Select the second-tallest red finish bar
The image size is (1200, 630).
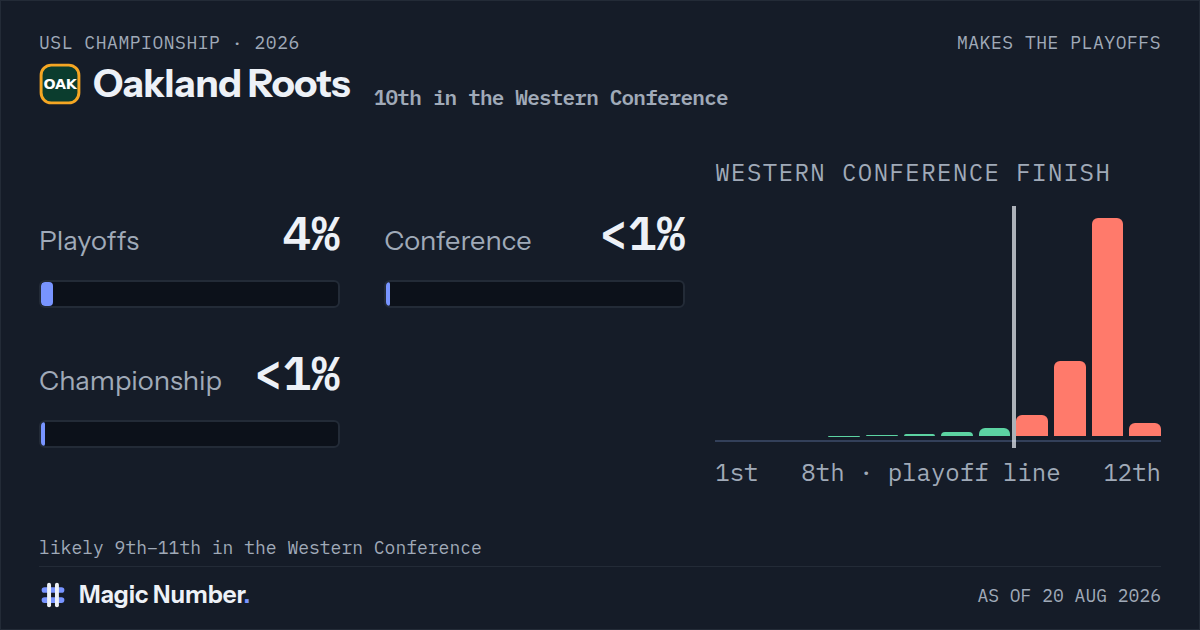[x=1070, y=399]
